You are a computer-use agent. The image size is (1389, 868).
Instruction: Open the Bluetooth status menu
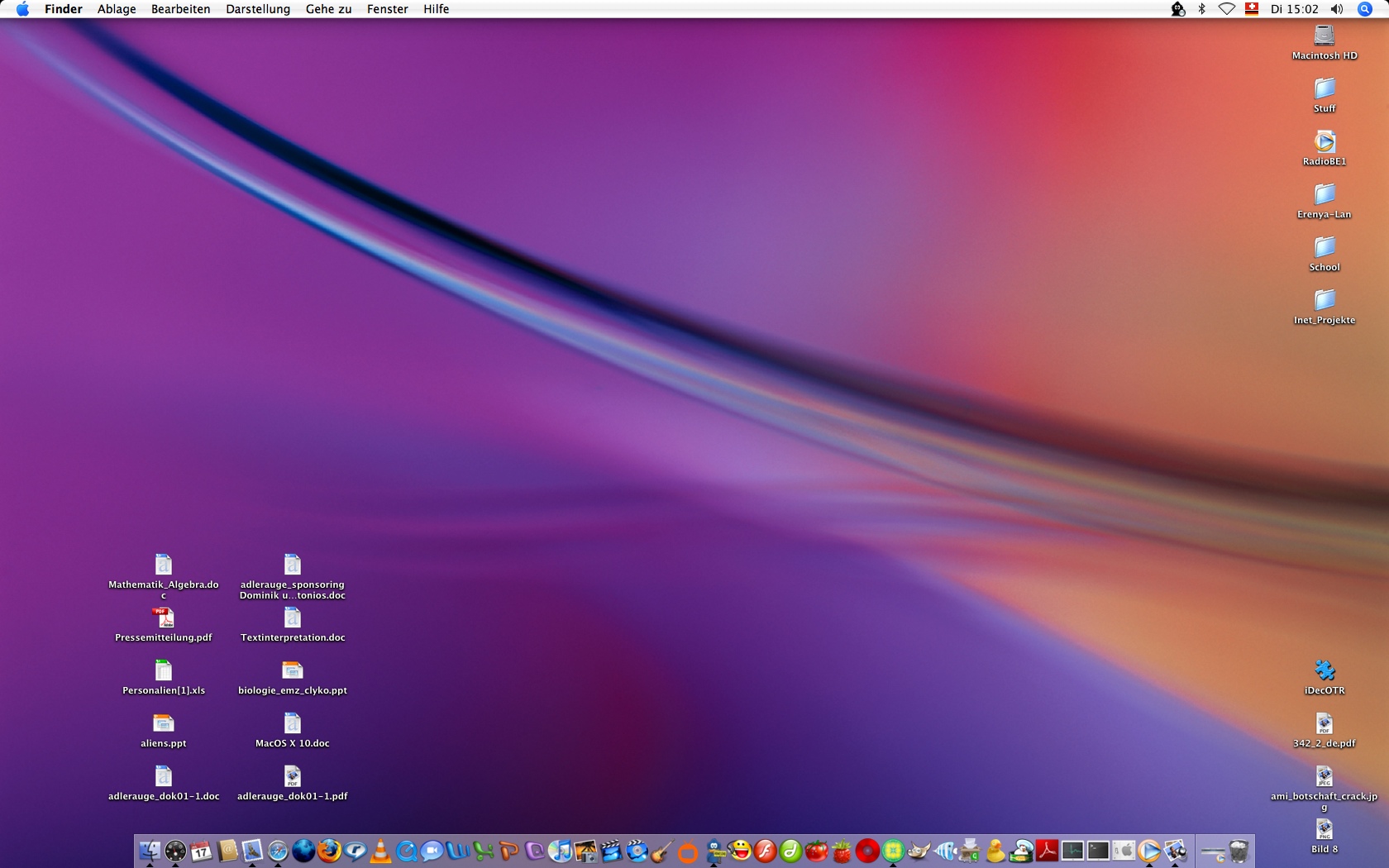pyautogui.click(x=1202, y=9)
